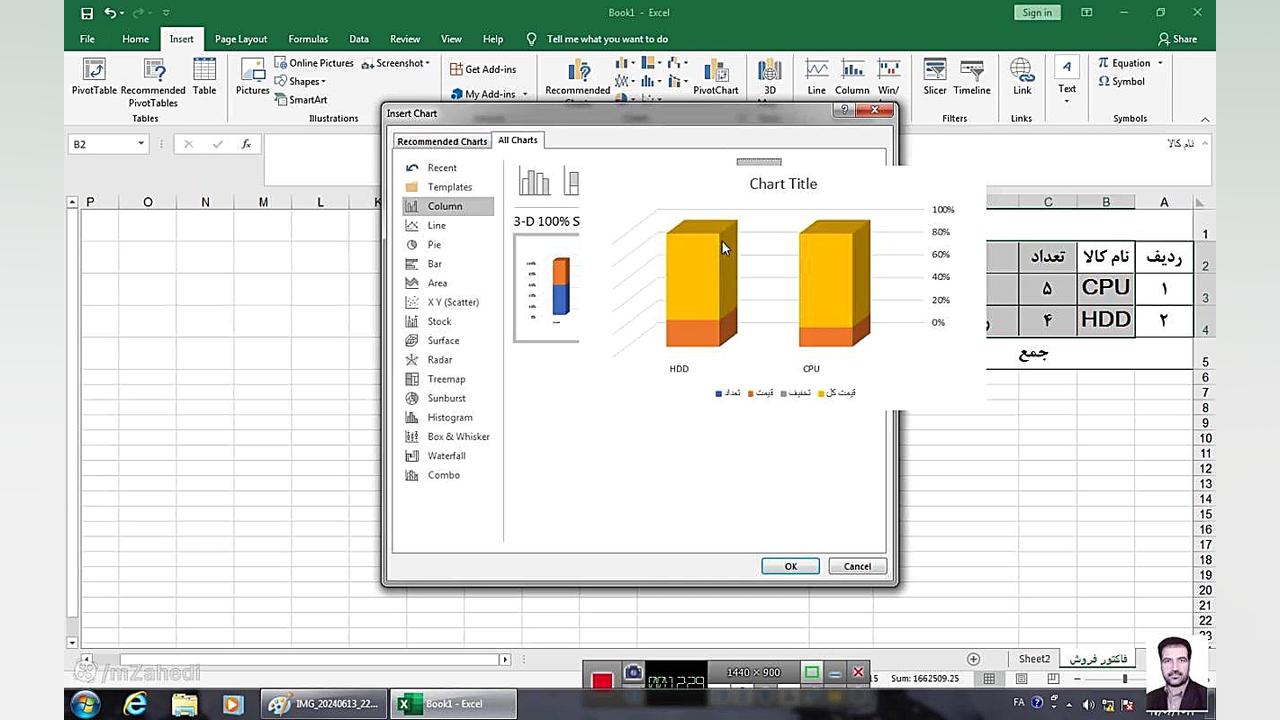Cancel the Insert Chart dialog
The width and height of the screenshot is (1280, 720).
pos(856,565)
